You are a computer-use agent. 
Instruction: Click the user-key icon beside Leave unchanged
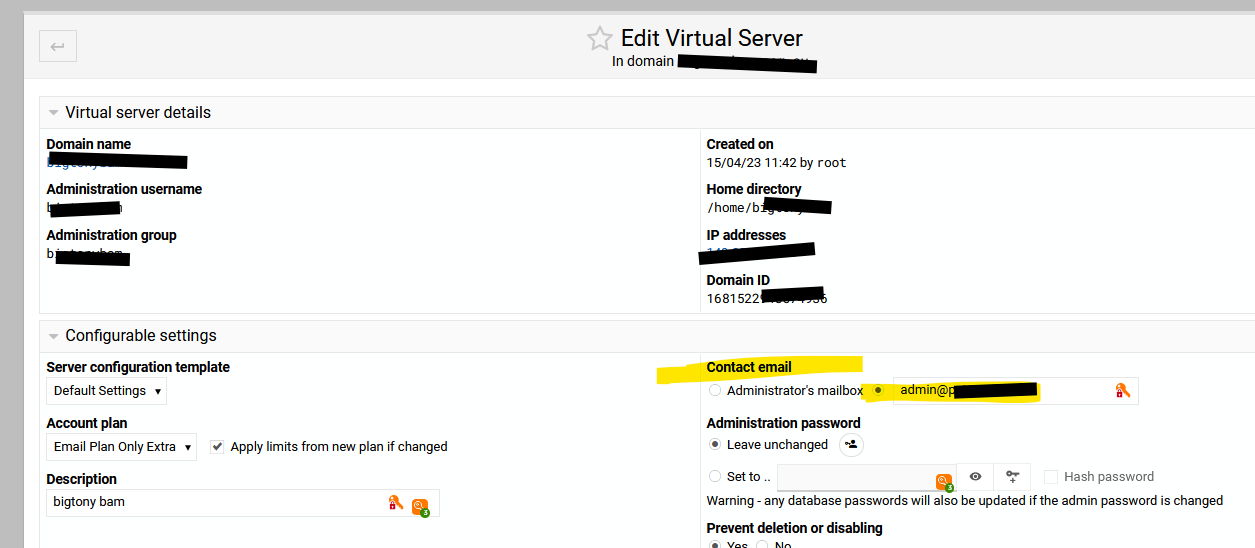click(851, 444)
